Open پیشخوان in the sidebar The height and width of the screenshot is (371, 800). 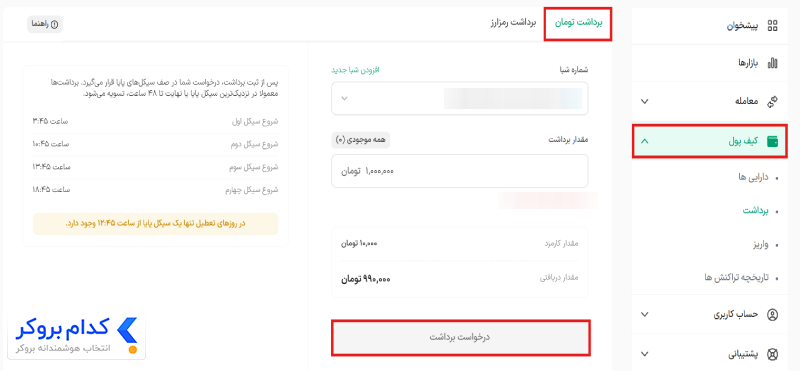[x=743, y=26]
